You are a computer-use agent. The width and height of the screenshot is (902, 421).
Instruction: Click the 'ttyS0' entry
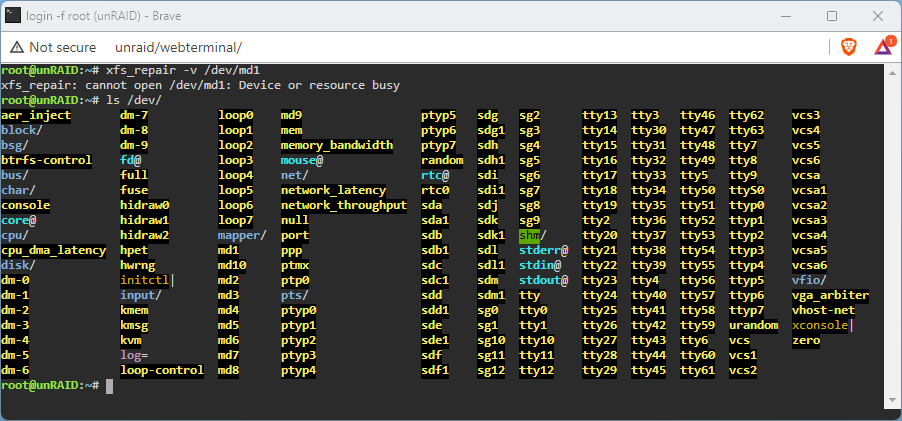coord(747,190)
